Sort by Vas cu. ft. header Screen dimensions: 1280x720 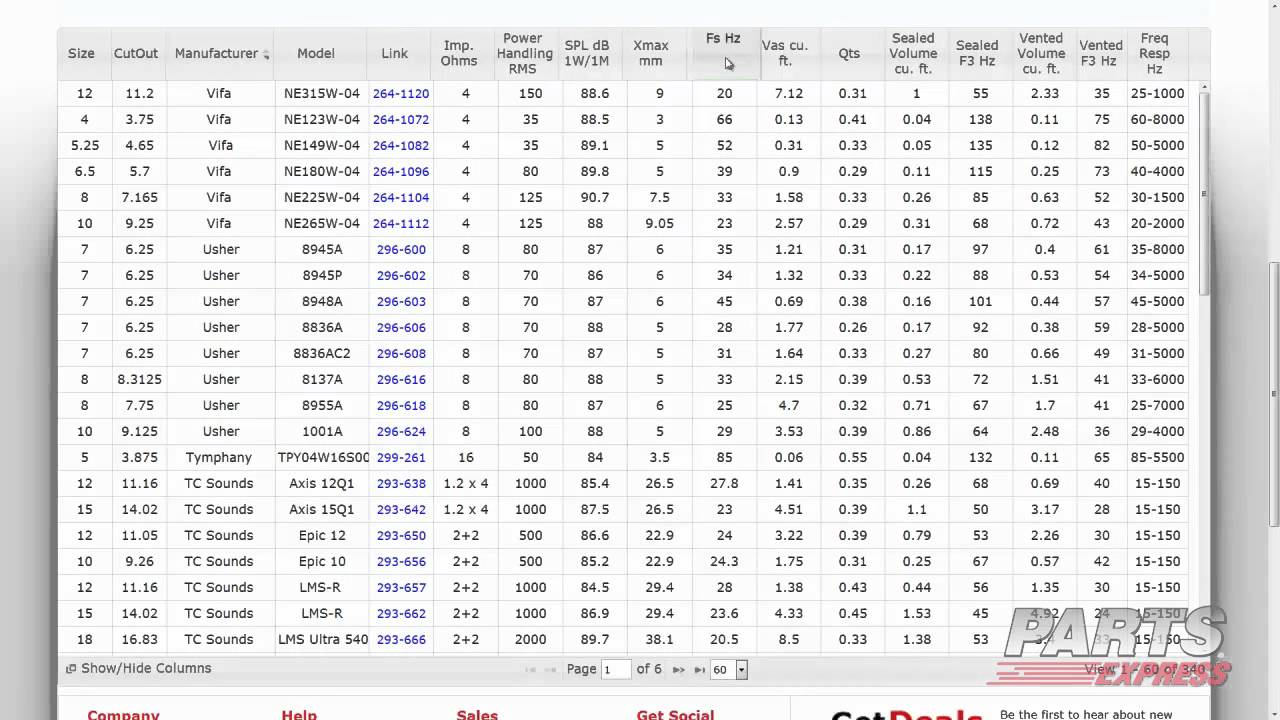785,53
